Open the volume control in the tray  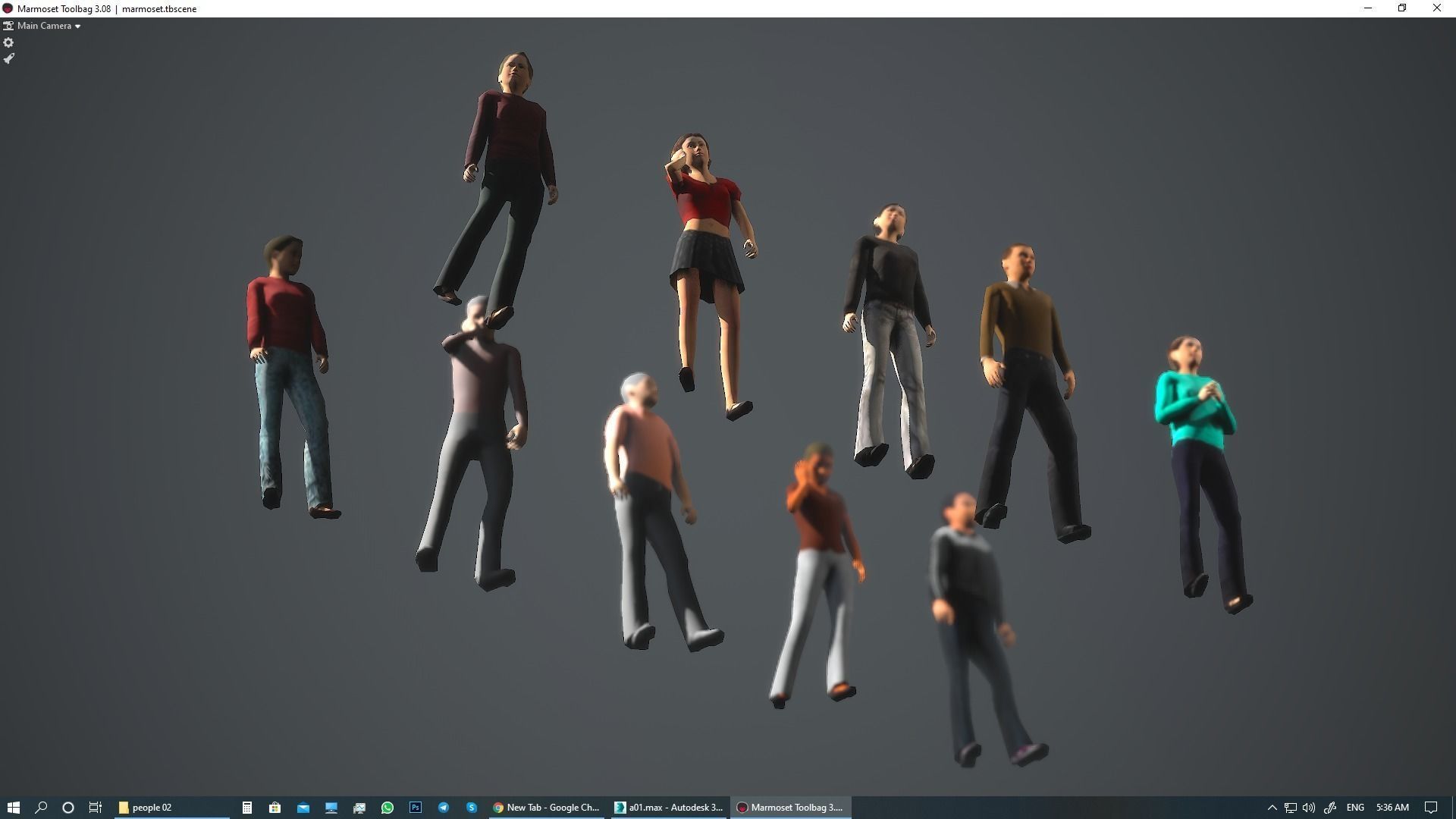coord(1309,808)
